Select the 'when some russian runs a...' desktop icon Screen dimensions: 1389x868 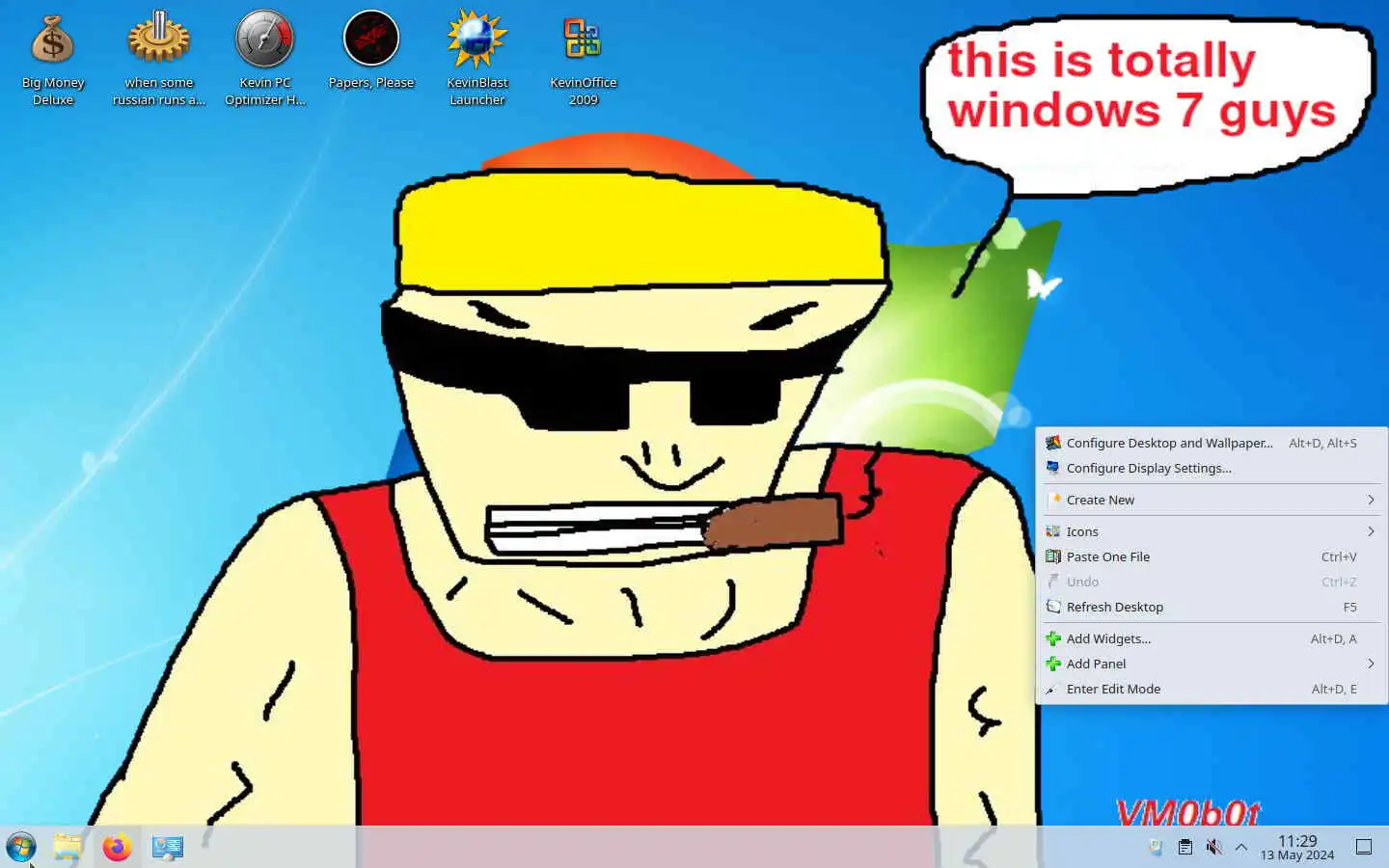pyautogui.click(x=159, y=58)
